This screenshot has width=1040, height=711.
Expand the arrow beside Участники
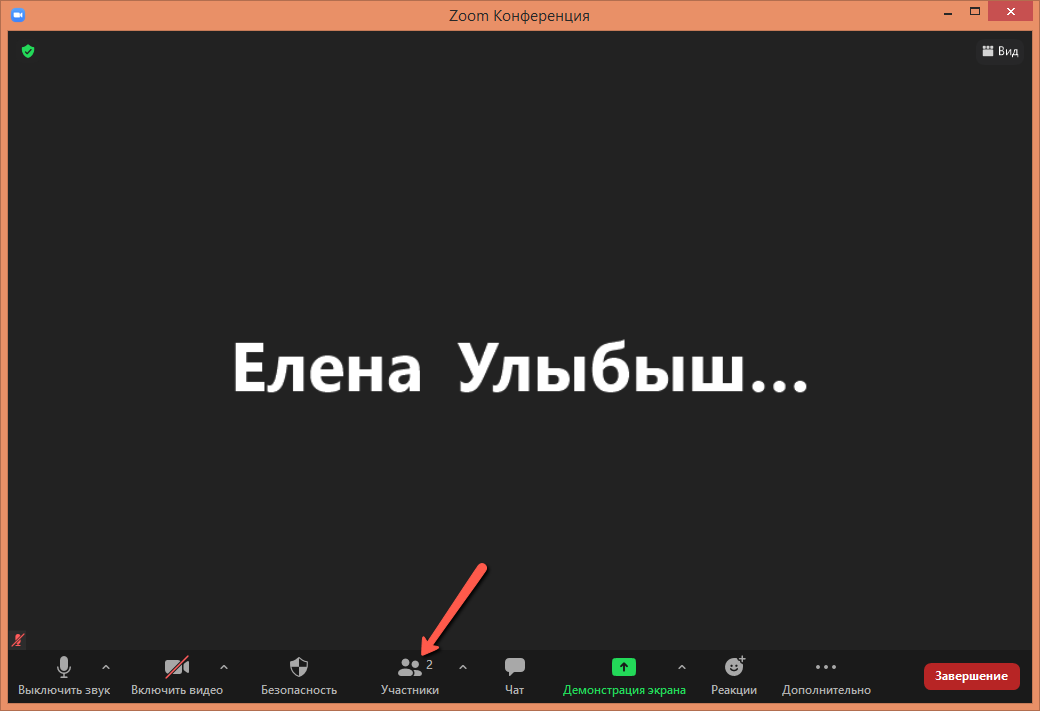[463, 667]
